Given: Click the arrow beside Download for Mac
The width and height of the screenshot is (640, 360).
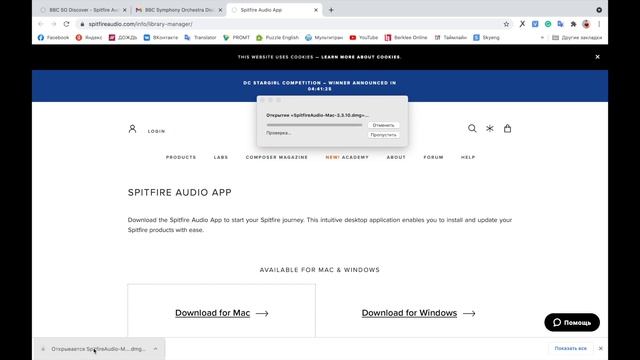Looking at the screenshot, I should tap(262, 313).
